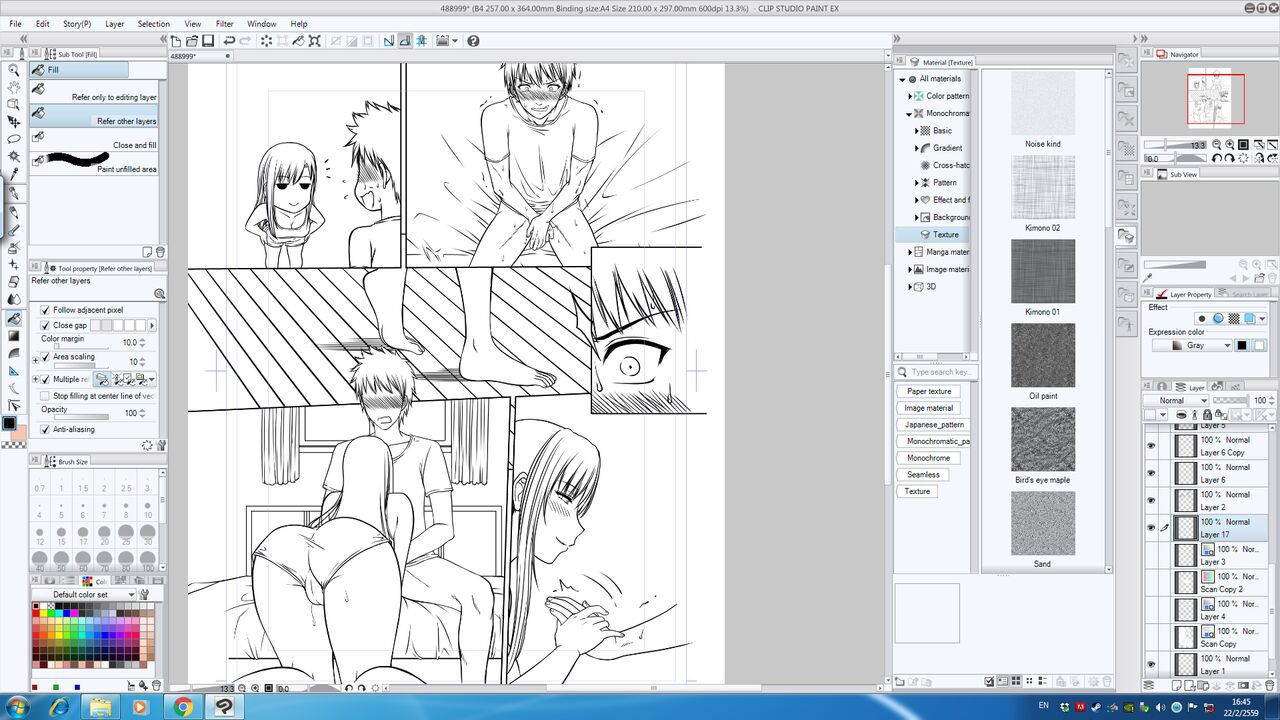Screen dimensions: 1280x720
Task: Expand the Basic material folder
Action: pyautogui.click(x=917, y=130)
